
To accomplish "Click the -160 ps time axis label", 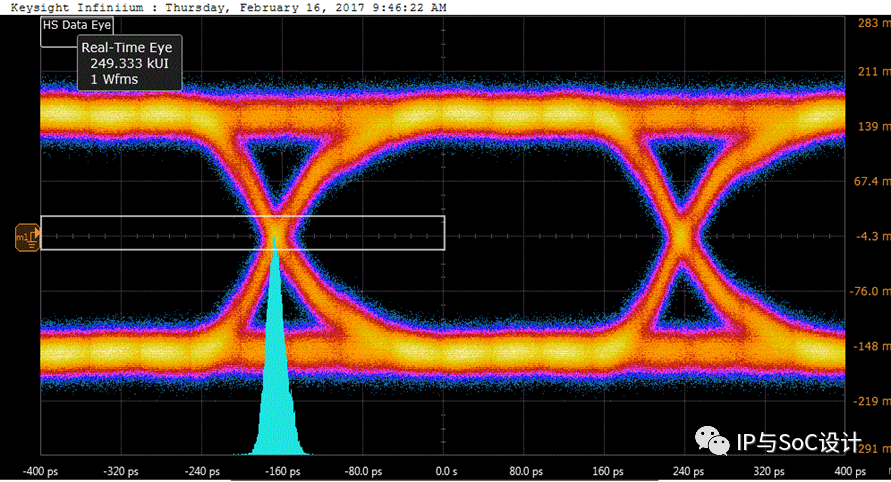I will (x=282, y=471).
